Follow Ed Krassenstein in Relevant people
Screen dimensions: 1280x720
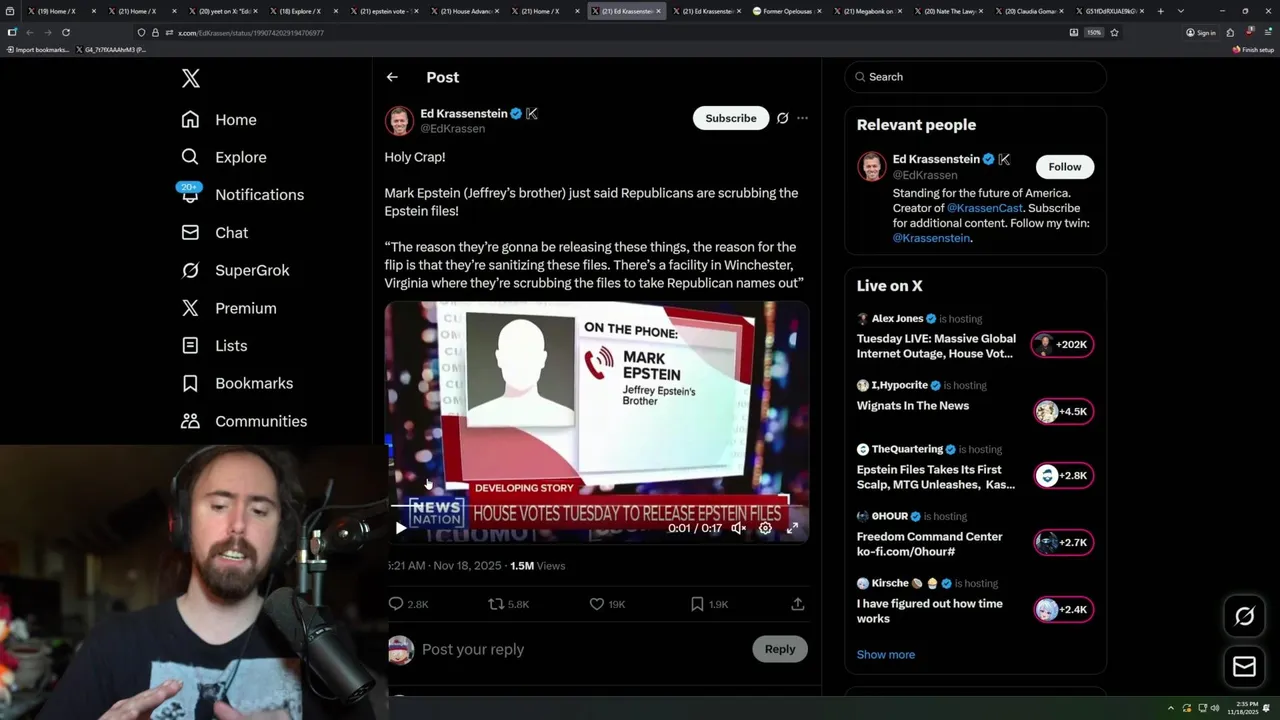(1064, 167)
